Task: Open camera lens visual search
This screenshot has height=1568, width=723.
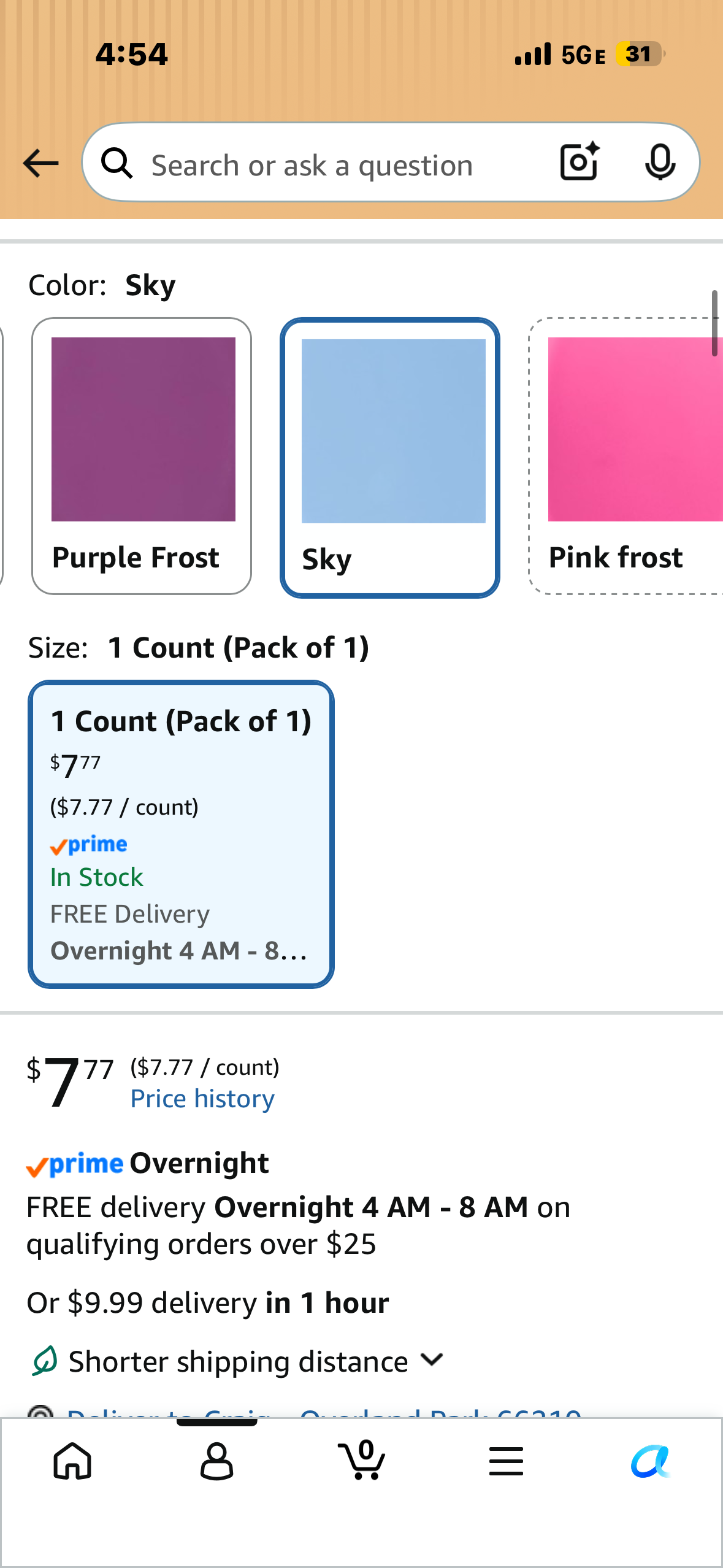Action: pyautogui.click(x=580, y=161)
